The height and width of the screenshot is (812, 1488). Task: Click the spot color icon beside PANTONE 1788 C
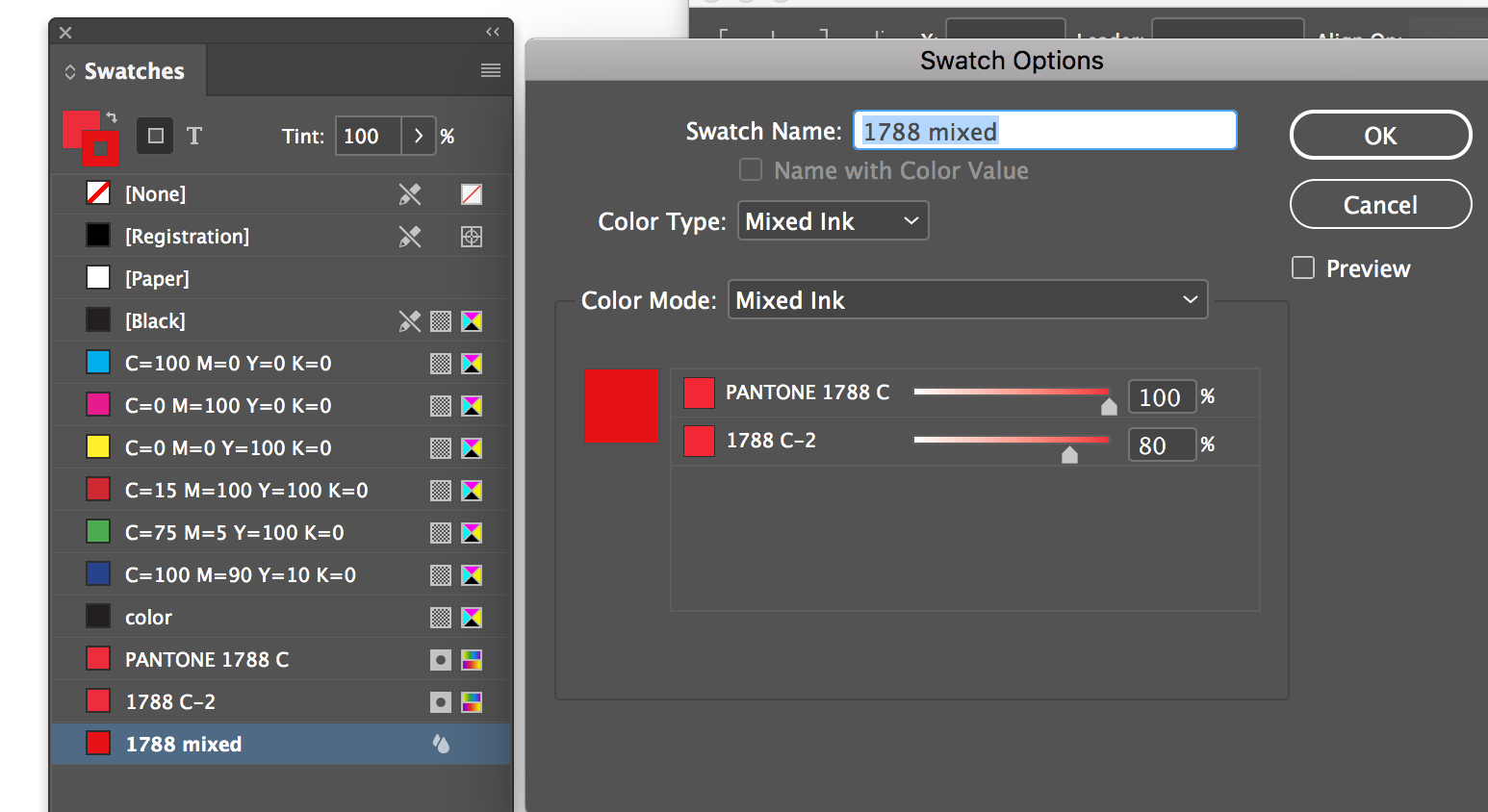pyautogui.click(x=441, y=659)
